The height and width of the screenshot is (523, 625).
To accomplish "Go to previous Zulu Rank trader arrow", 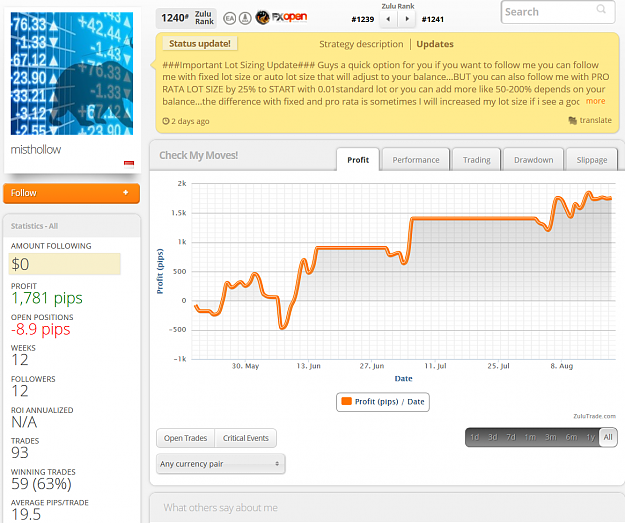I will pos(388,19).
